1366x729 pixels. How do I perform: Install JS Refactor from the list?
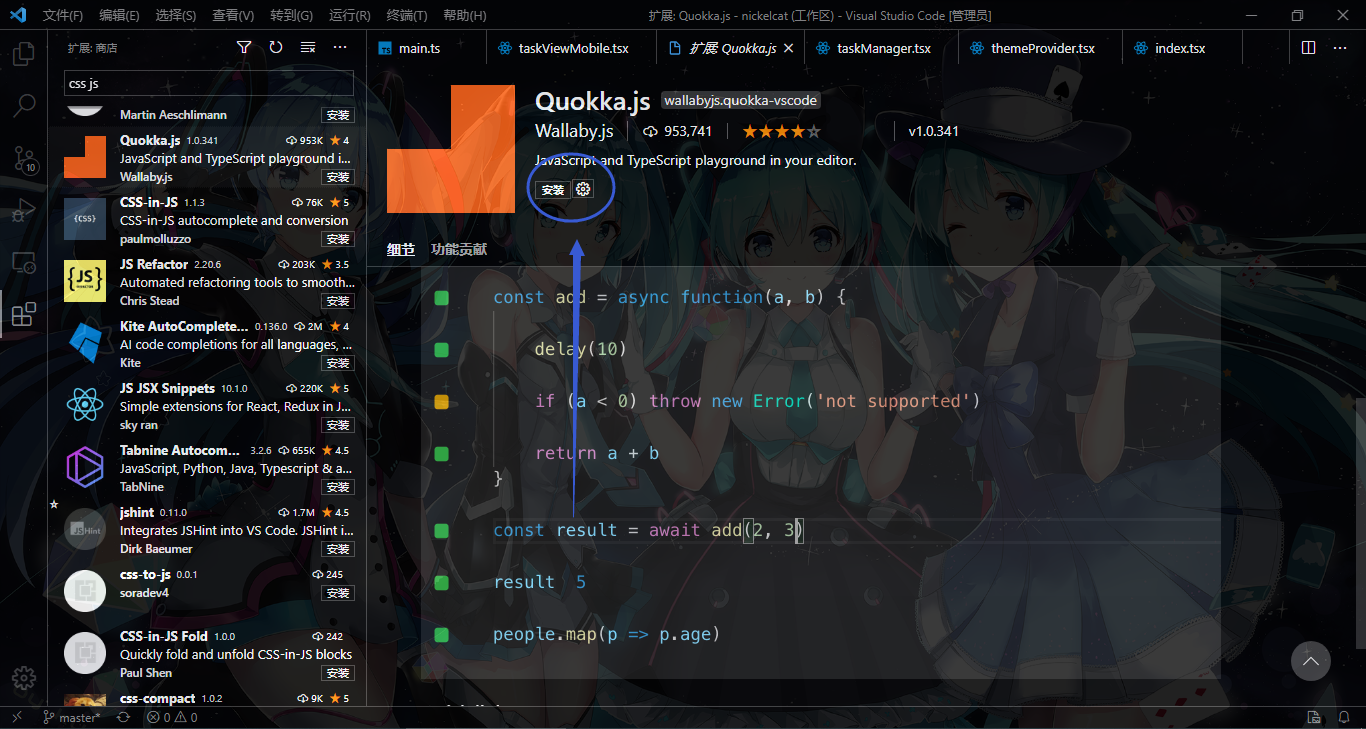tap(337, 301)
